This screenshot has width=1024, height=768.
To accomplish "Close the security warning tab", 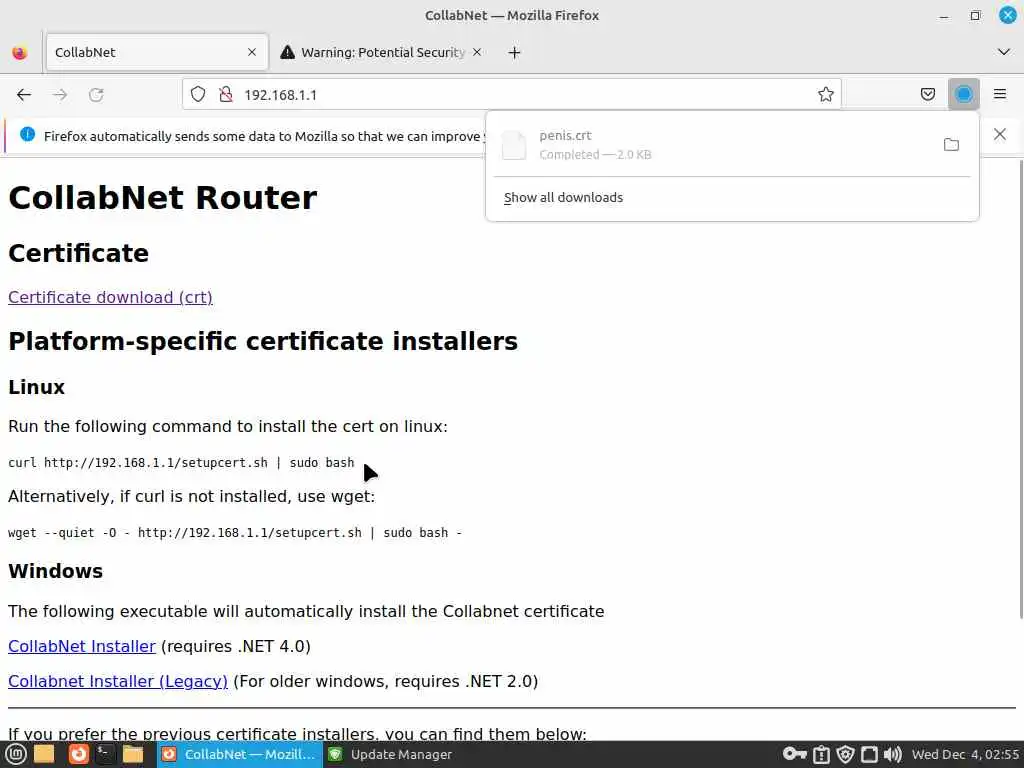I will click(477, 52).
